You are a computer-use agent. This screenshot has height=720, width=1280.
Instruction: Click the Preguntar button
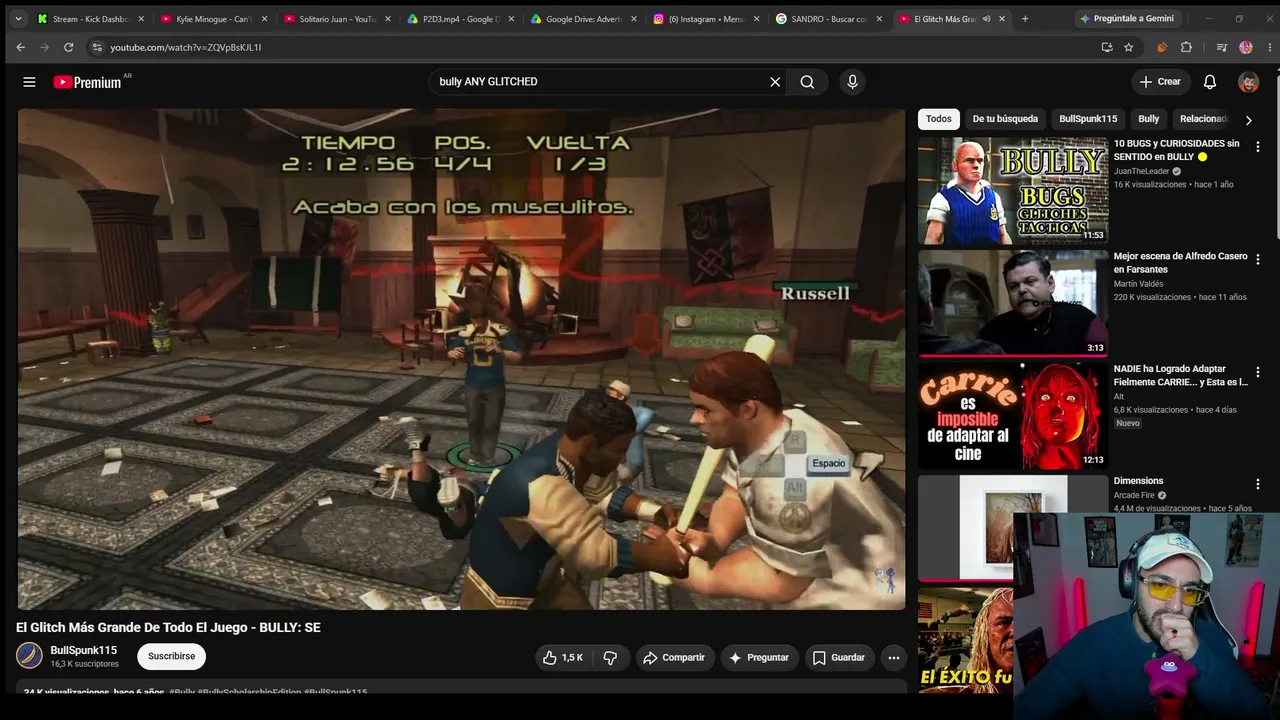759,658
